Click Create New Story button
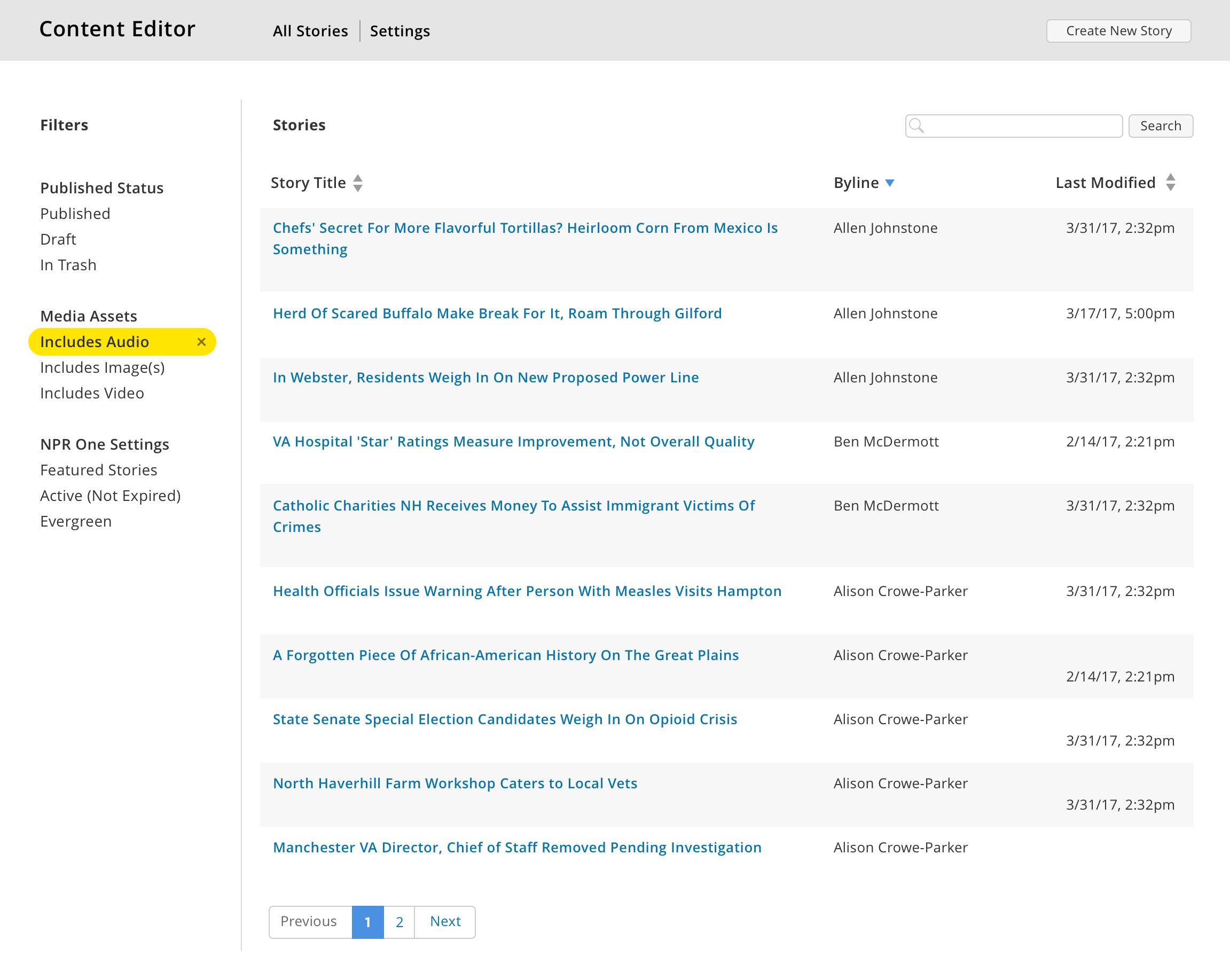Screen dimensions: 1230x980 click(x=1118, y=31)
